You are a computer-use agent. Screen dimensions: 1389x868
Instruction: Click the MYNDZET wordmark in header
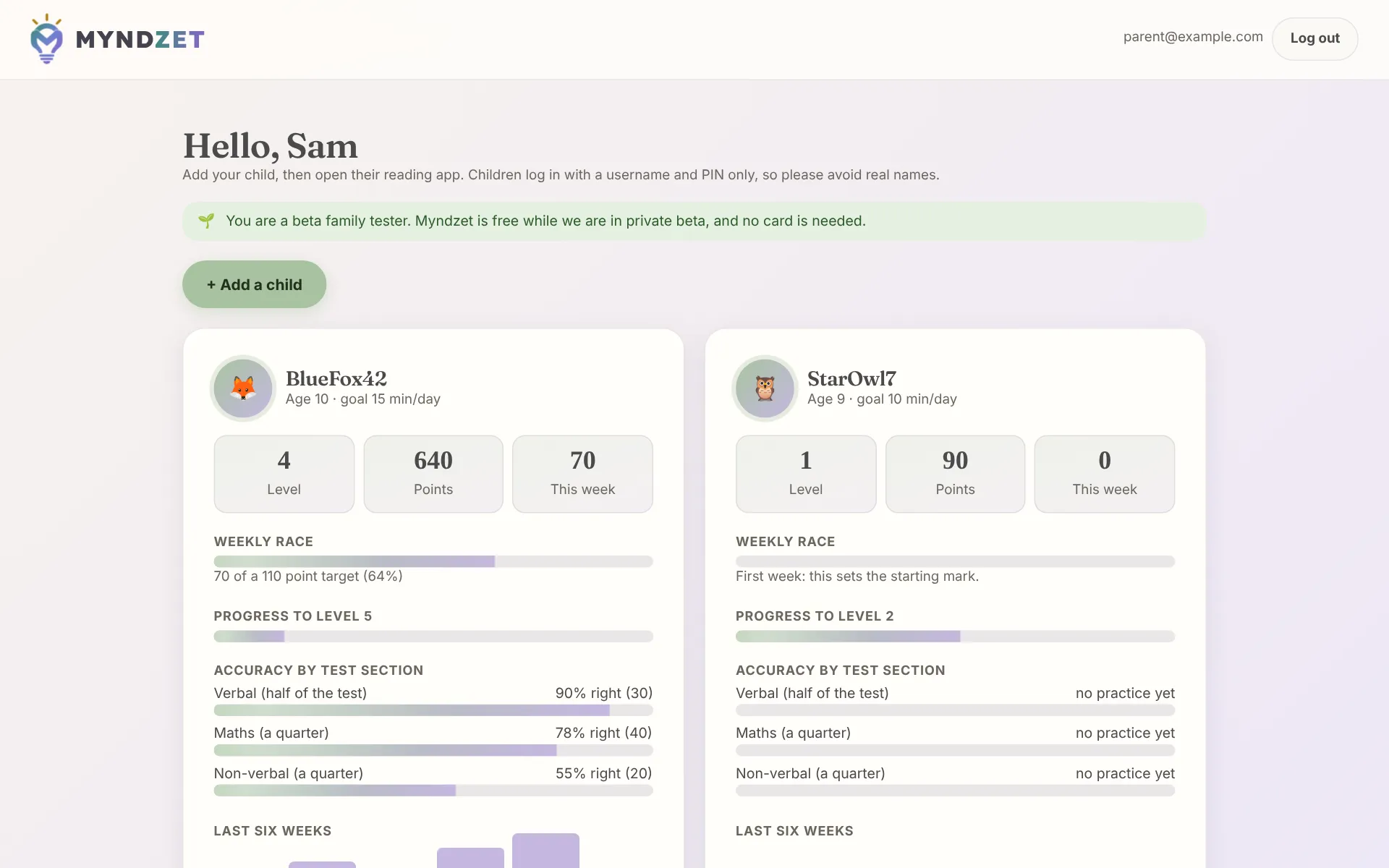coord(140,39)
